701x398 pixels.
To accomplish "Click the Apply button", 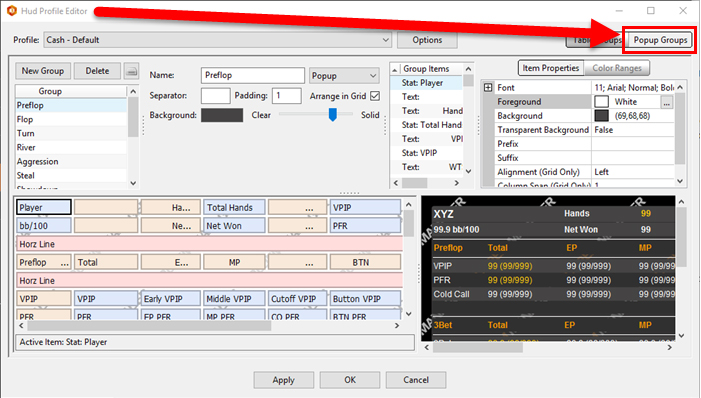I will [x=283, y=380].
